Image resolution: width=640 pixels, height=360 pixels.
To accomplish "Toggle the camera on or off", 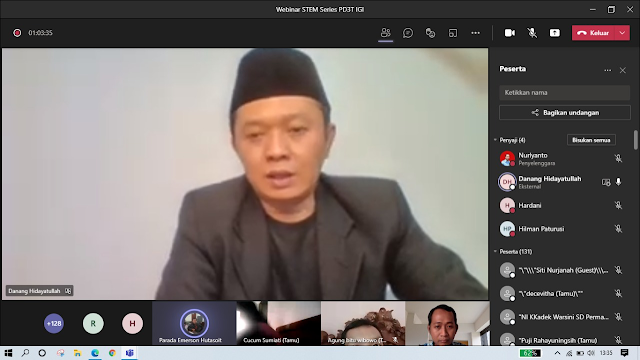I will point(510,33).
